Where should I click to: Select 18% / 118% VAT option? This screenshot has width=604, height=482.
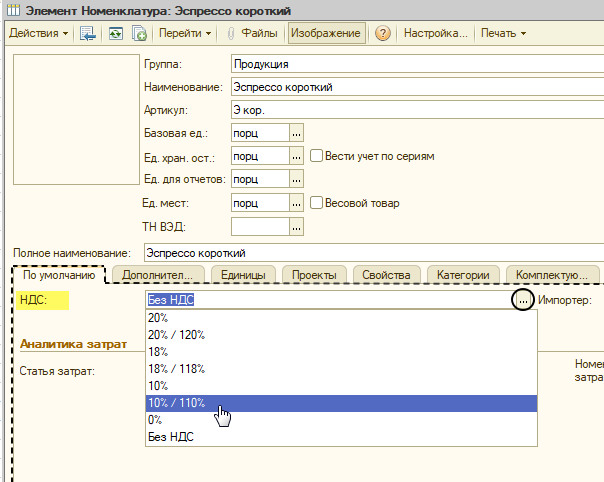click(341, 369)
